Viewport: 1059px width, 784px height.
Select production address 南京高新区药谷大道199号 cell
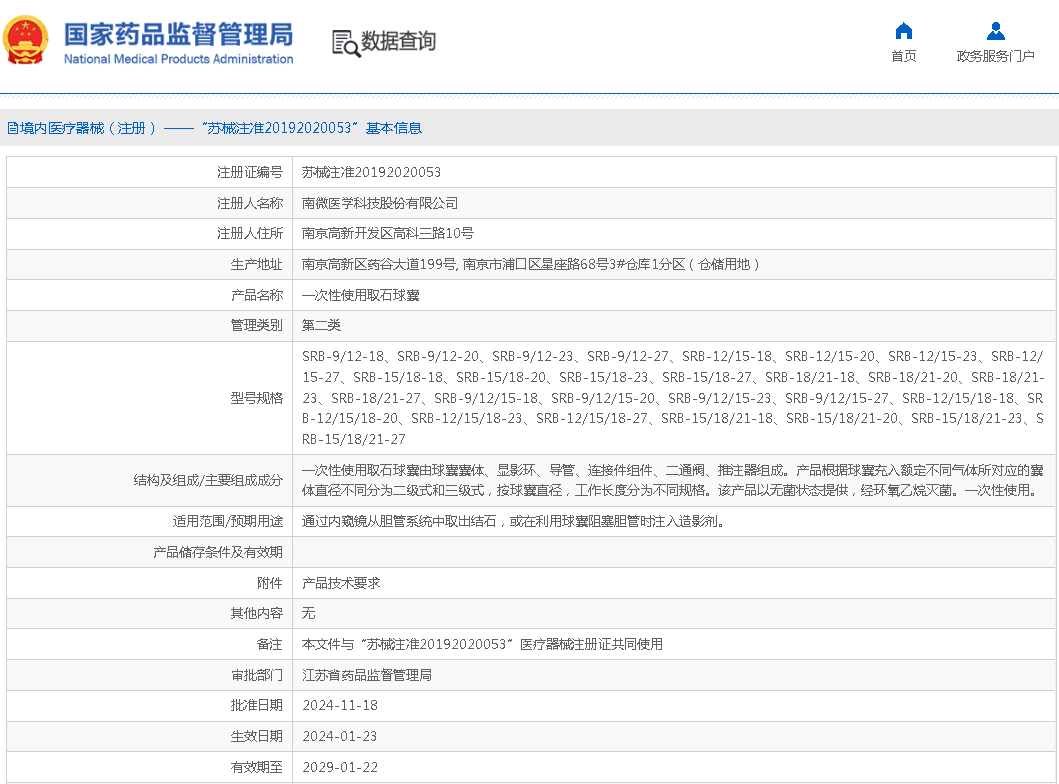(530, 265)
